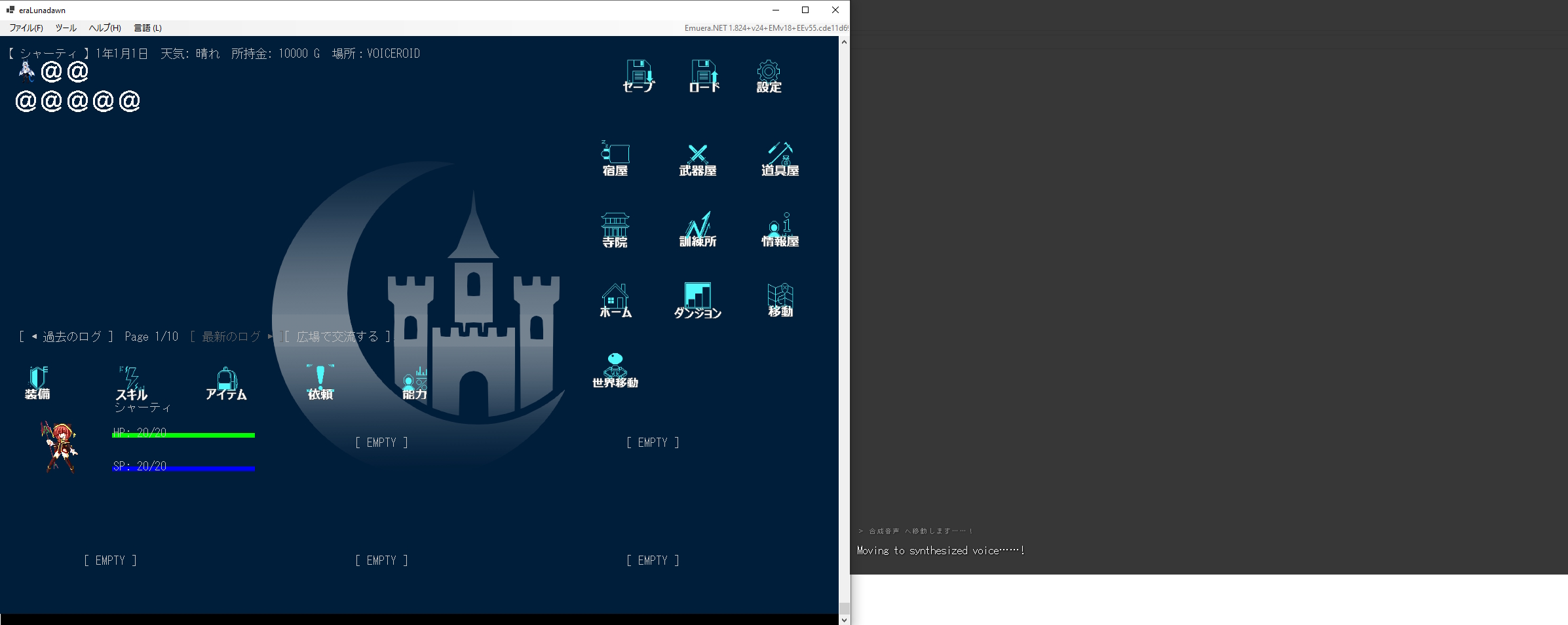1568x625 pixels.
Task: Open the ヘルプ(H) menu
Action: (x=105, y=28)
